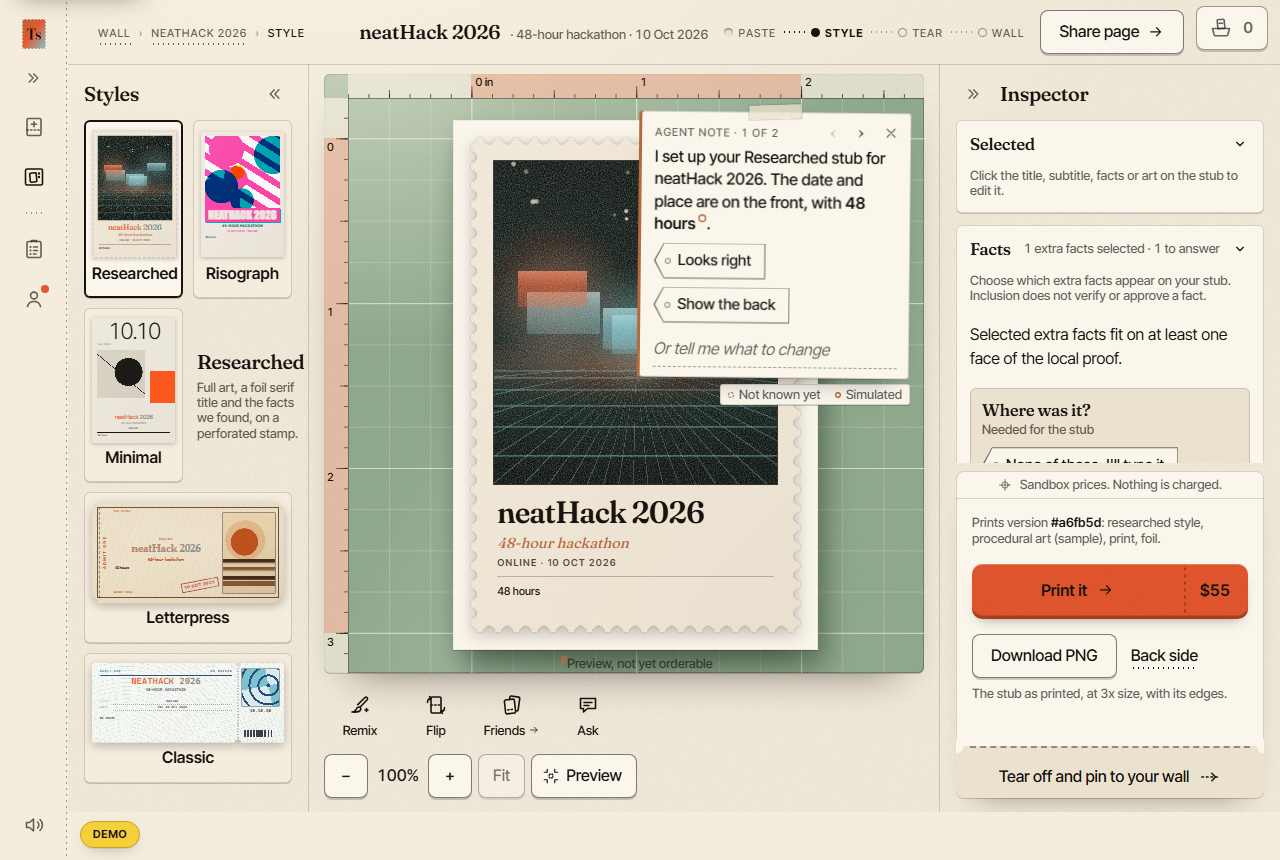Screen dimensions: 1280x860
Task: Zoom out with the minus button
Action: tap(346, 776)
